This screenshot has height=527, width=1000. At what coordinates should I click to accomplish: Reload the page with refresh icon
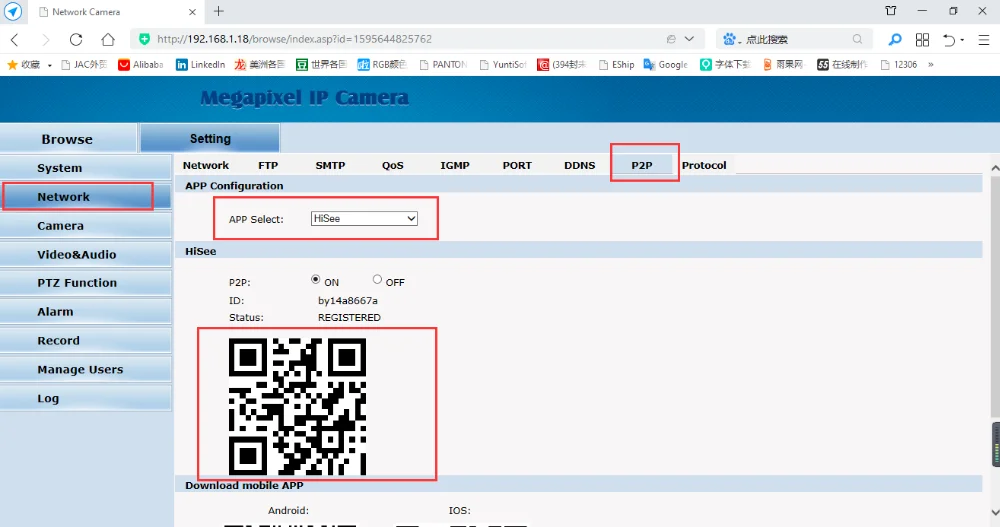pyautogui.click(x=76, y=40)
